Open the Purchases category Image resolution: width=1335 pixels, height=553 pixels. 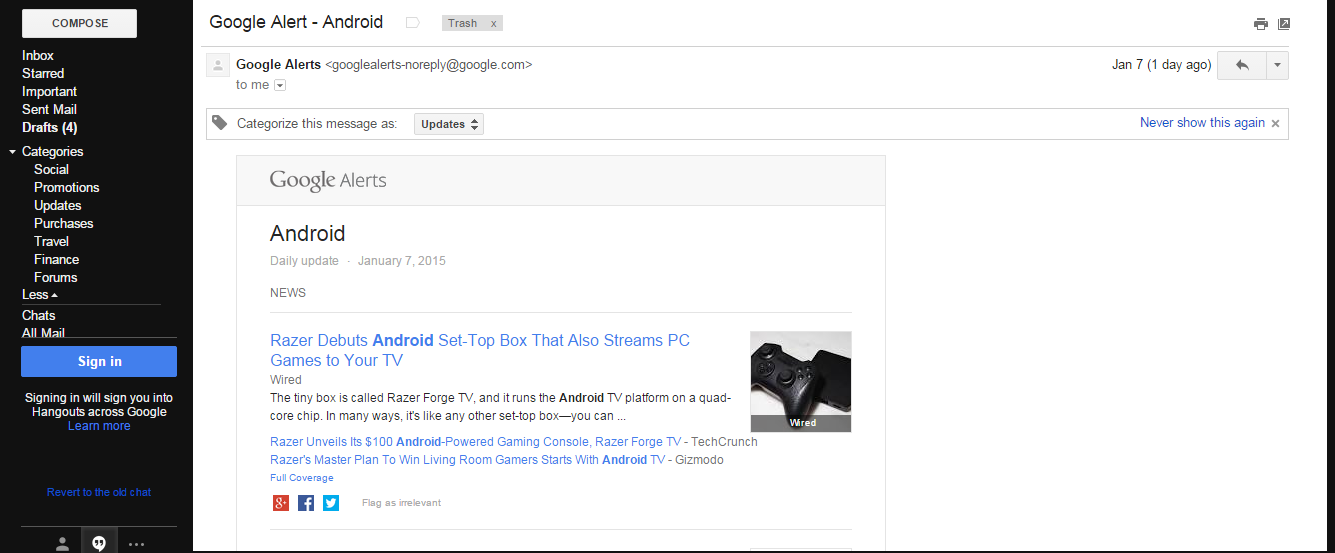click(x=63, y=223)
